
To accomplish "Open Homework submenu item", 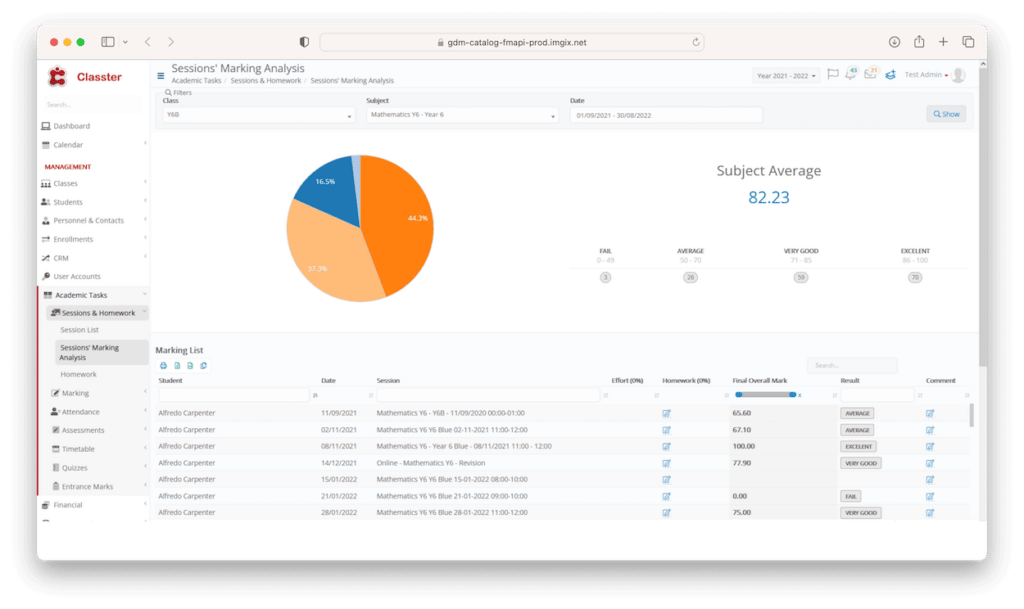I will (x=78, y=375).
